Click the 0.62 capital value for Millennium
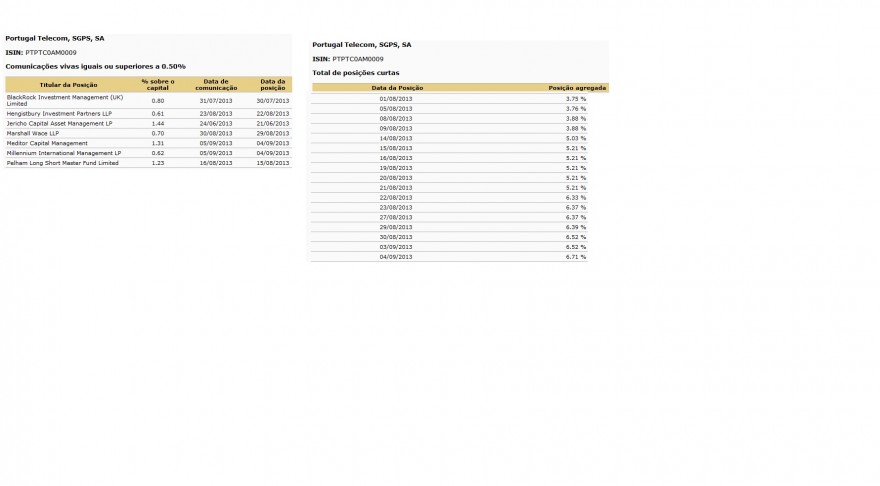 click(x=158, y=153)
